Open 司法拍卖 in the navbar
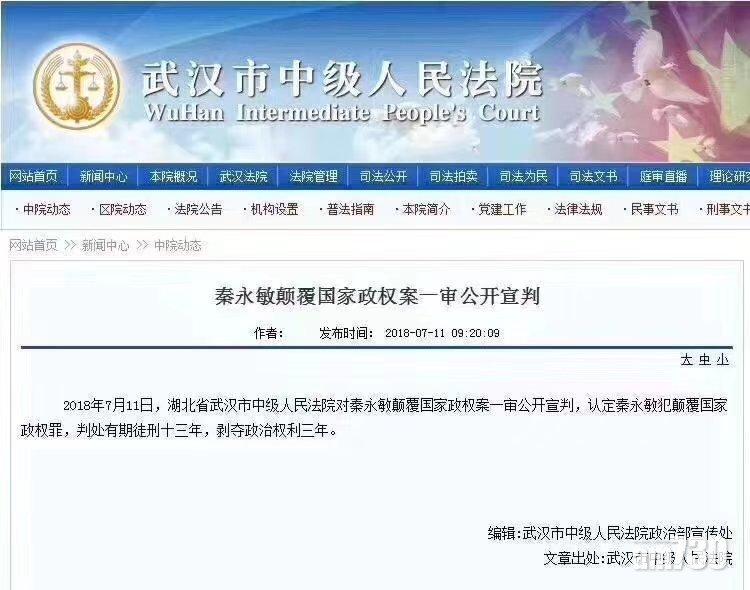 453,177
